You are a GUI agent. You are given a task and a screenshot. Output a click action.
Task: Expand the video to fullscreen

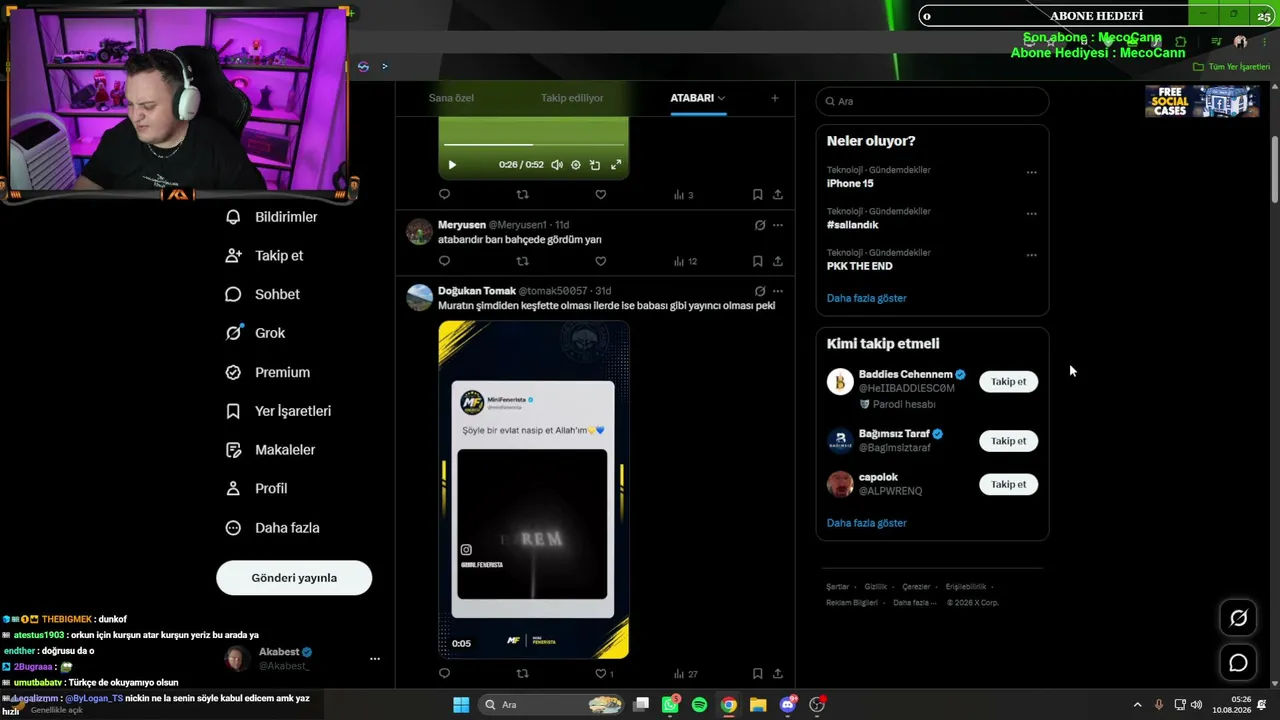[616, 165]
